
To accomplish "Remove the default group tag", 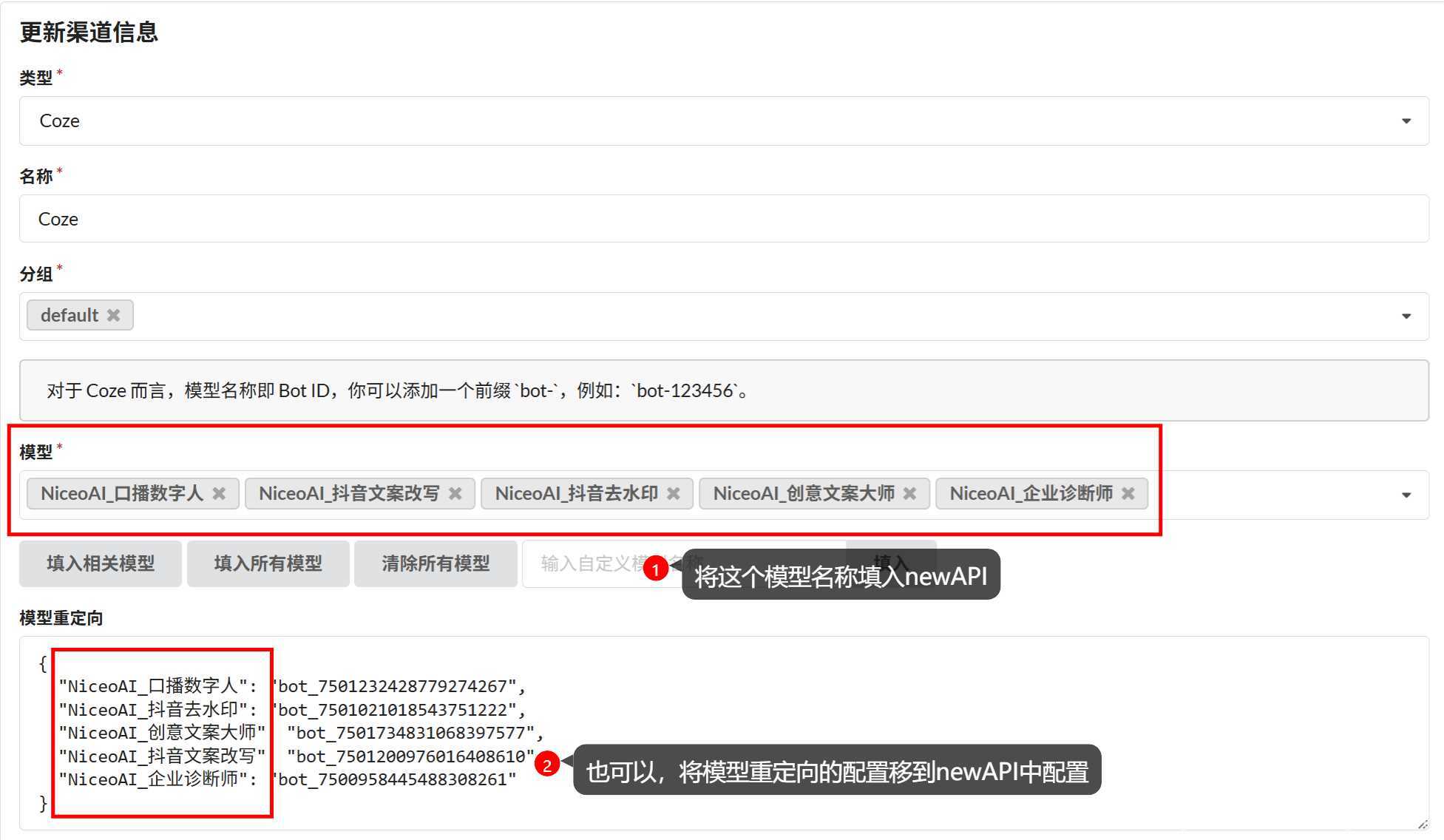I will click(x=113, y=315).
